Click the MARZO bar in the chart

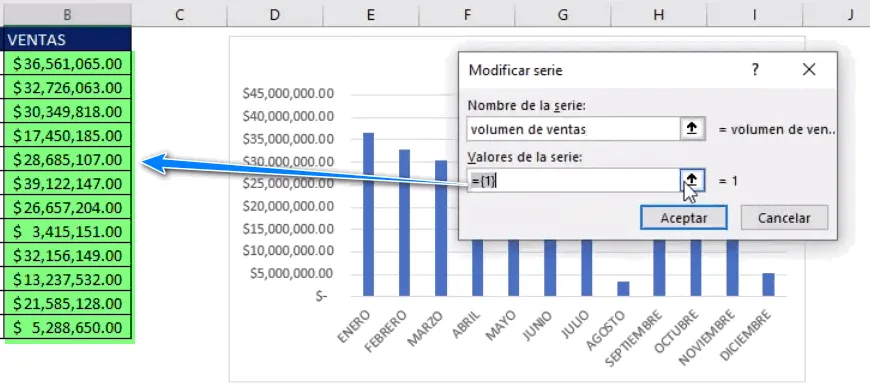441,228
